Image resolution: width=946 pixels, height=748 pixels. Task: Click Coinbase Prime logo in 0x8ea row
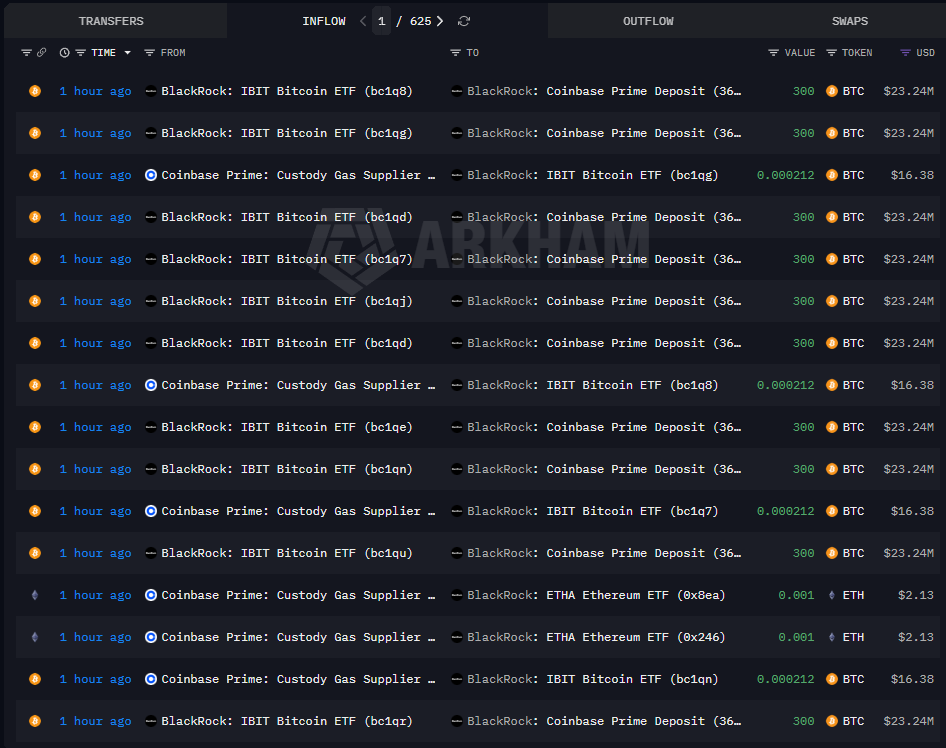point(151,595)
